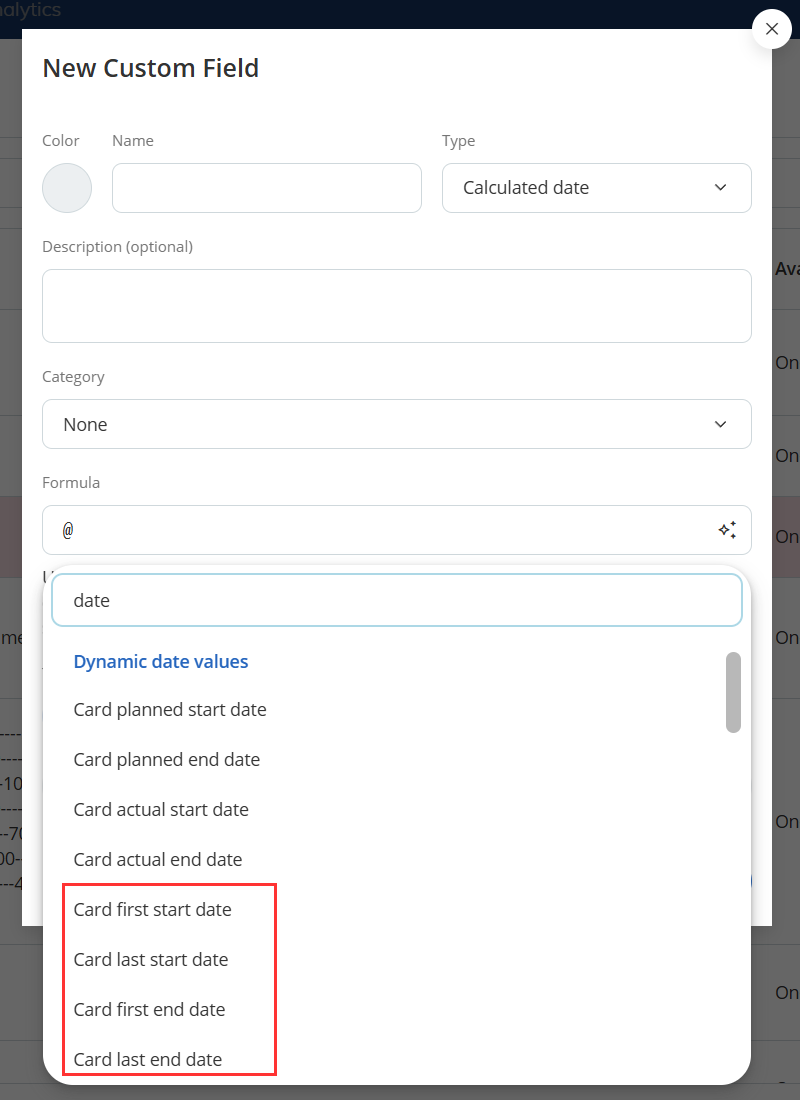800x1100 pixels.
Task: Choose 'Card planned end date' from list
Action: [167, 760]
